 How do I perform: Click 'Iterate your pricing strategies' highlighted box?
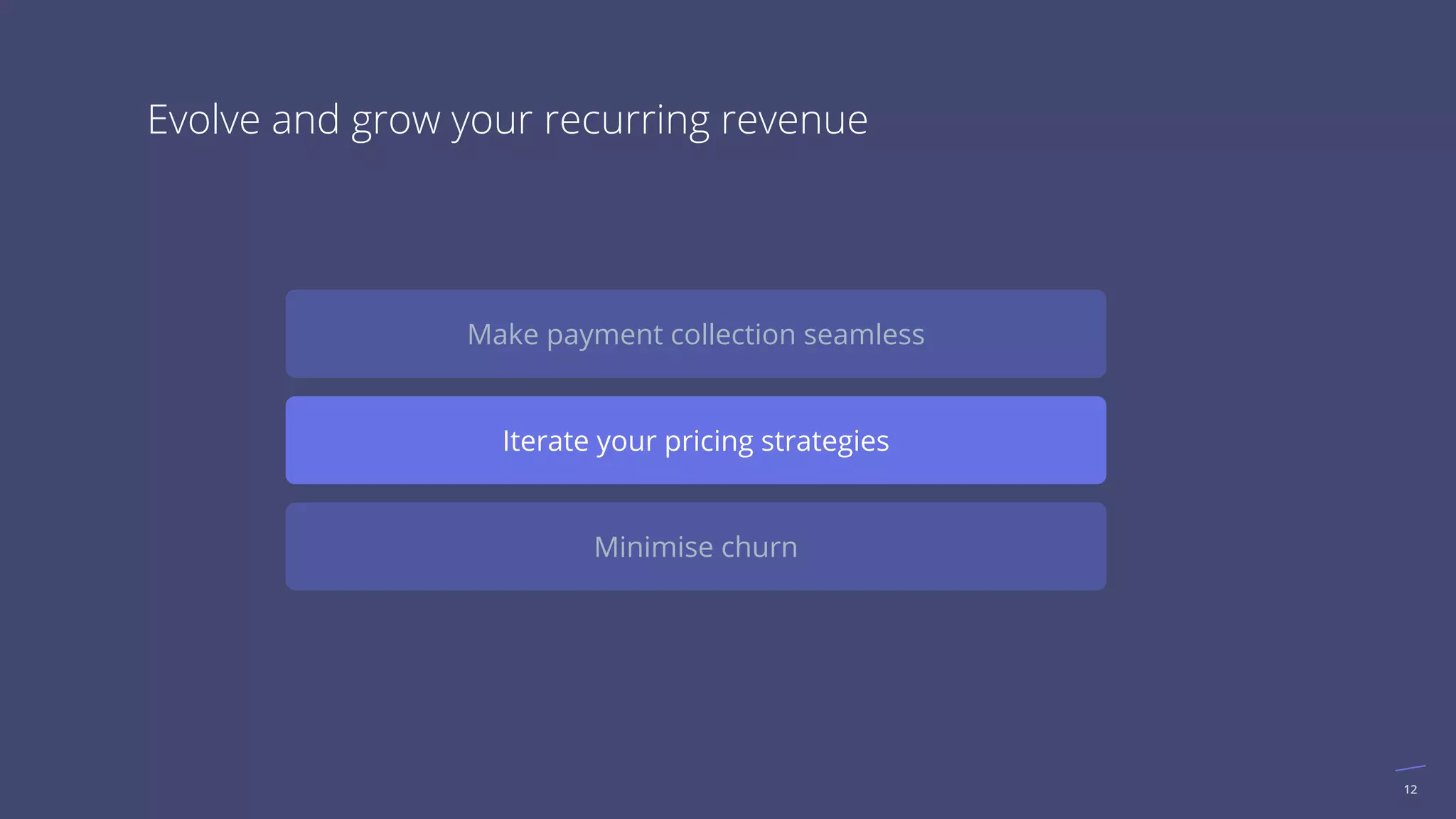[695, 440]
